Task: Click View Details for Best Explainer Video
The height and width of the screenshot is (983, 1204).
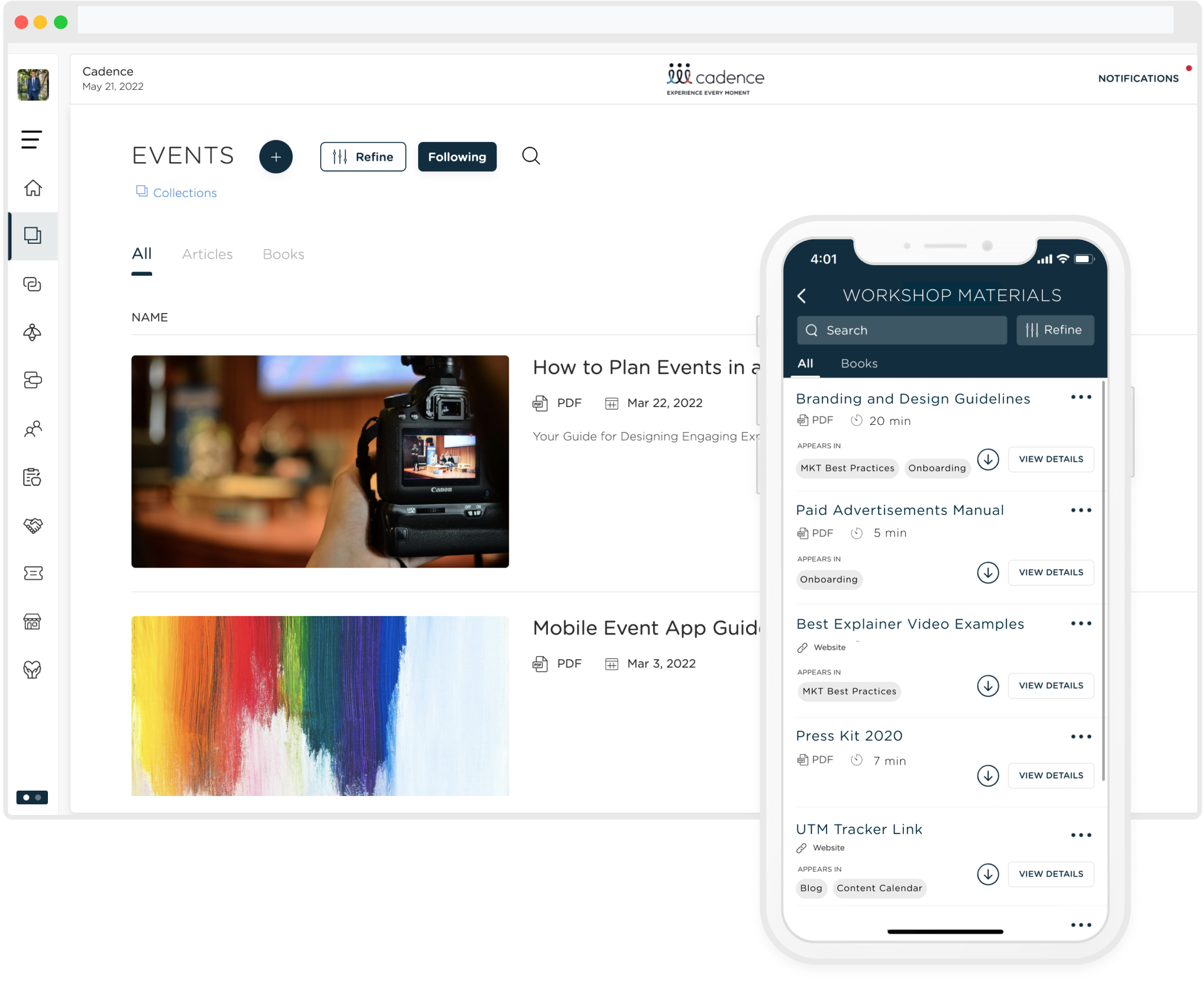Action: [1051, 685]
